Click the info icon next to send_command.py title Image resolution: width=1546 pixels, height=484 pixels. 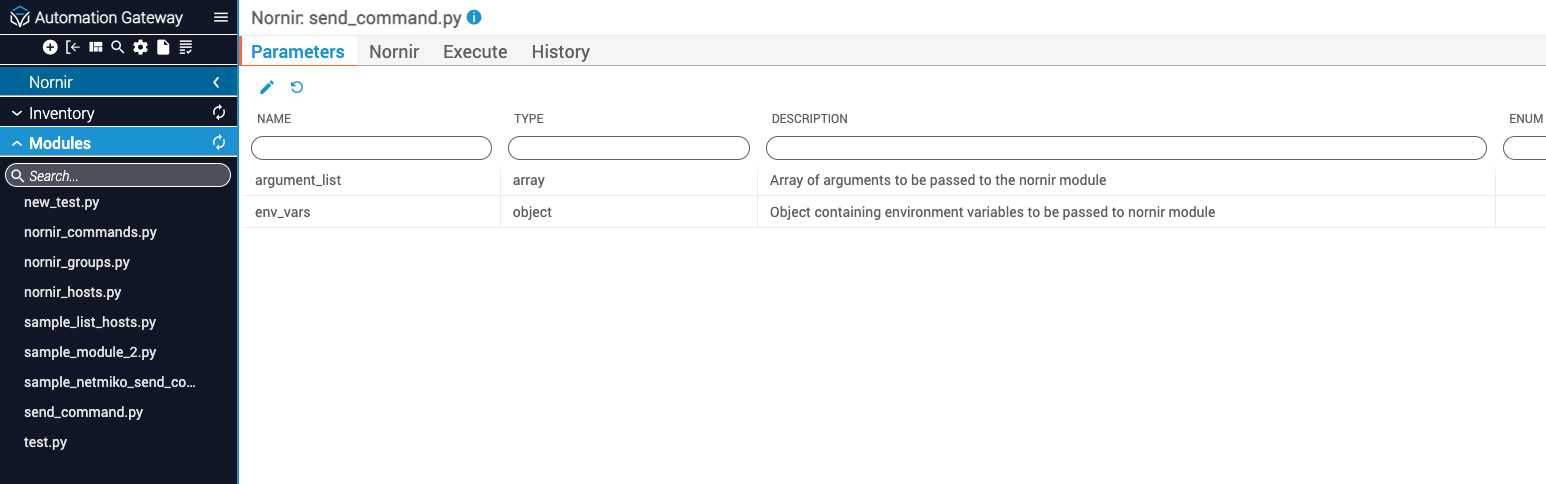click(474, 17)
